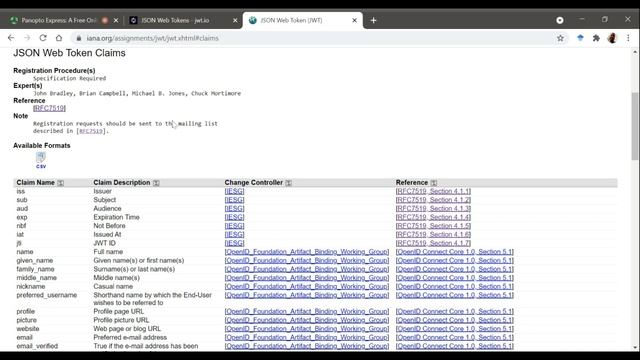The width and height of the screenshot is (640, 360).
Task: Close the JSON Web Token (JWT) tab
Action: pyautogui.click(x=354, y=20)
